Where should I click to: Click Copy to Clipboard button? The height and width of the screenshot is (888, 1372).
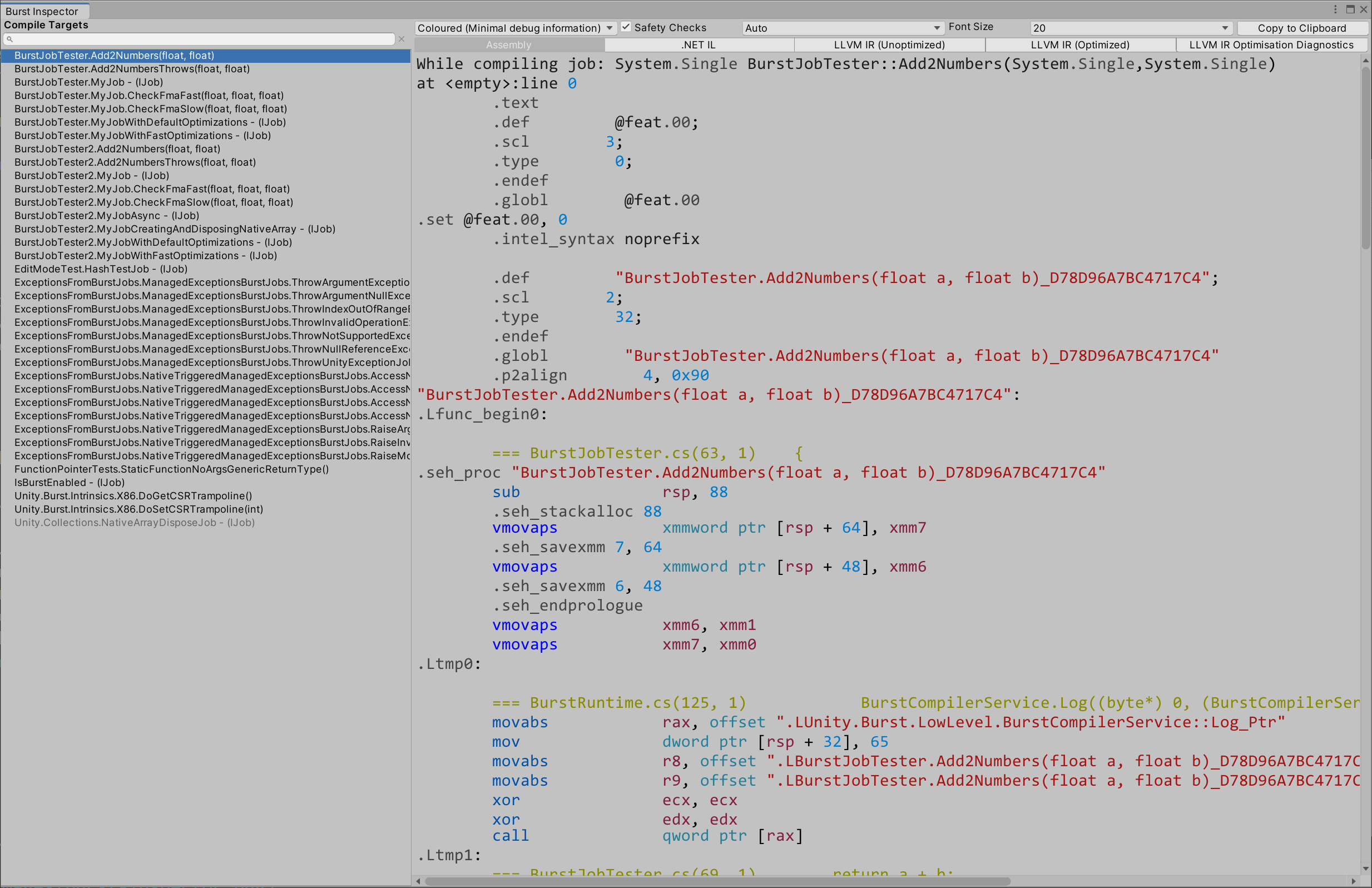(1302, 28)
